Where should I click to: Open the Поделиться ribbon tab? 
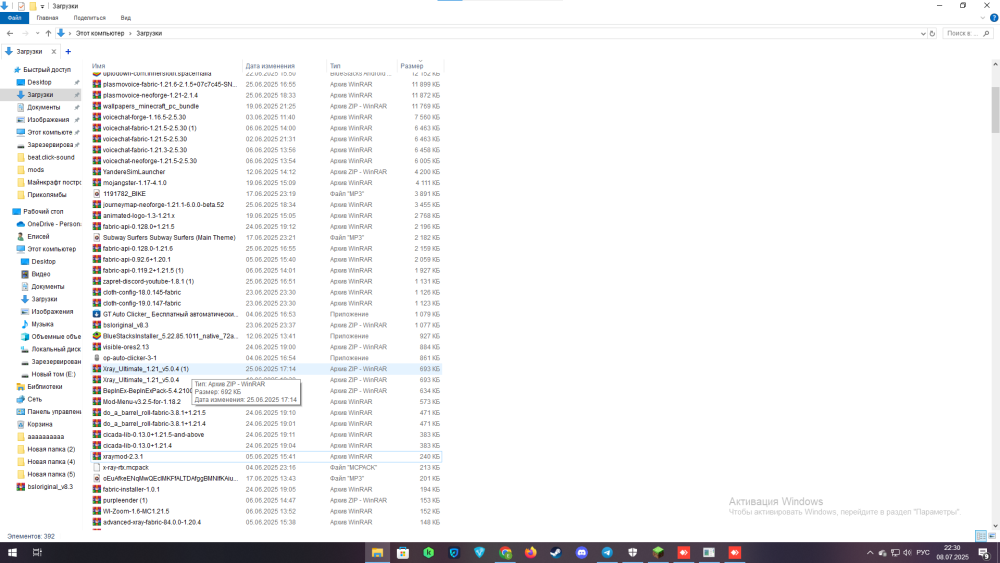point(89,18)
